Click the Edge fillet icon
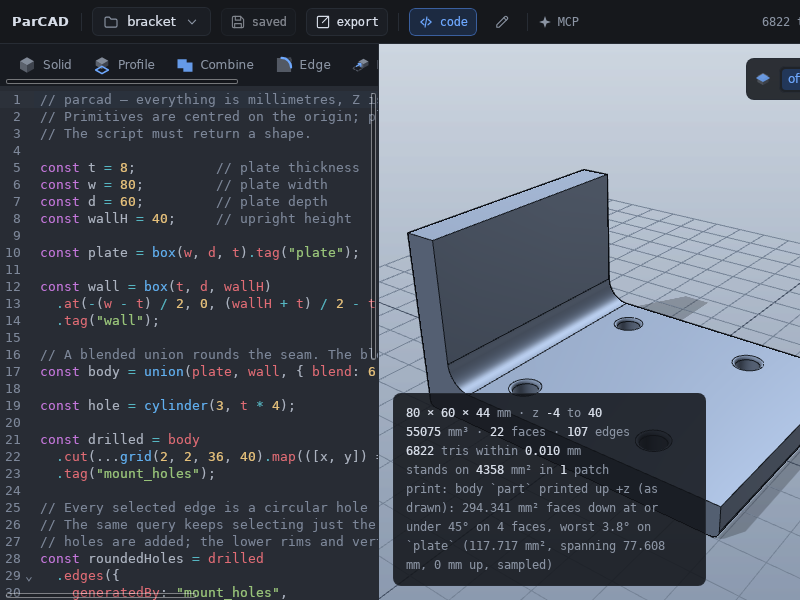Image resolution: width=800 pixels, height=600 pixels. (x=284, y=65)
